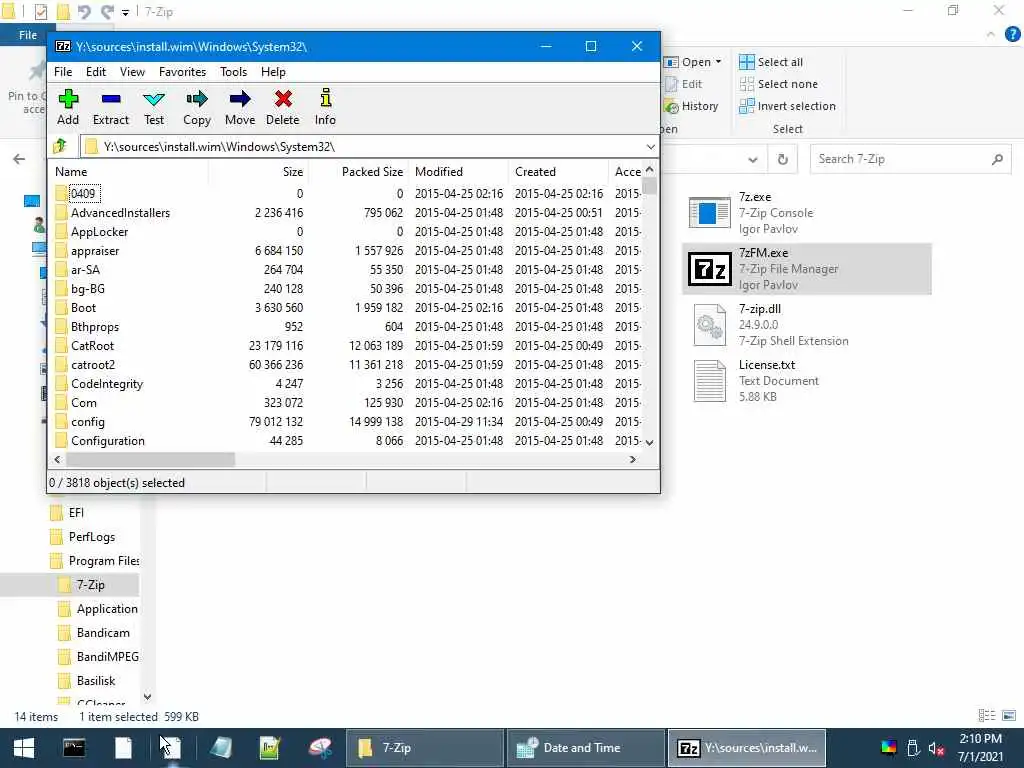Sort by Created column header

coord(558,172)
